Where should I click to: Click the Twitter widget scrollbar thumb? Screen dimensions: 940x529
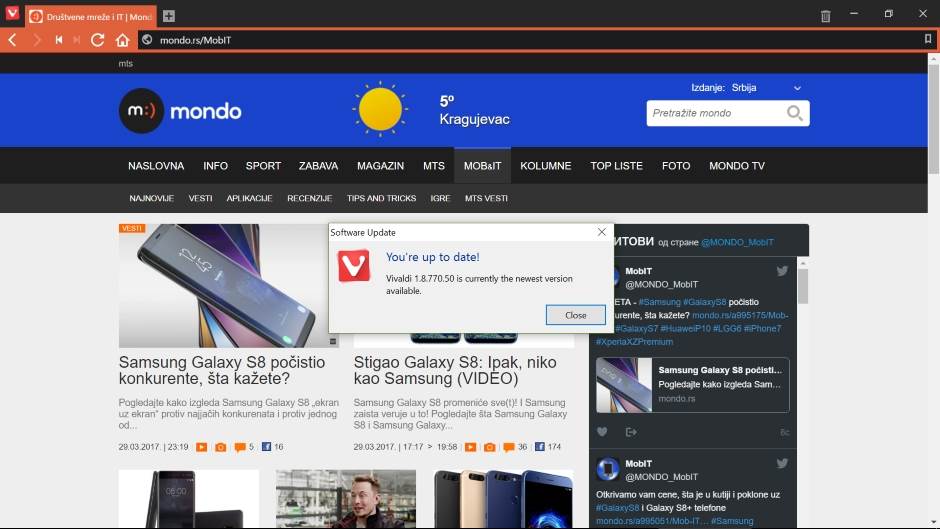pos(802,286)
